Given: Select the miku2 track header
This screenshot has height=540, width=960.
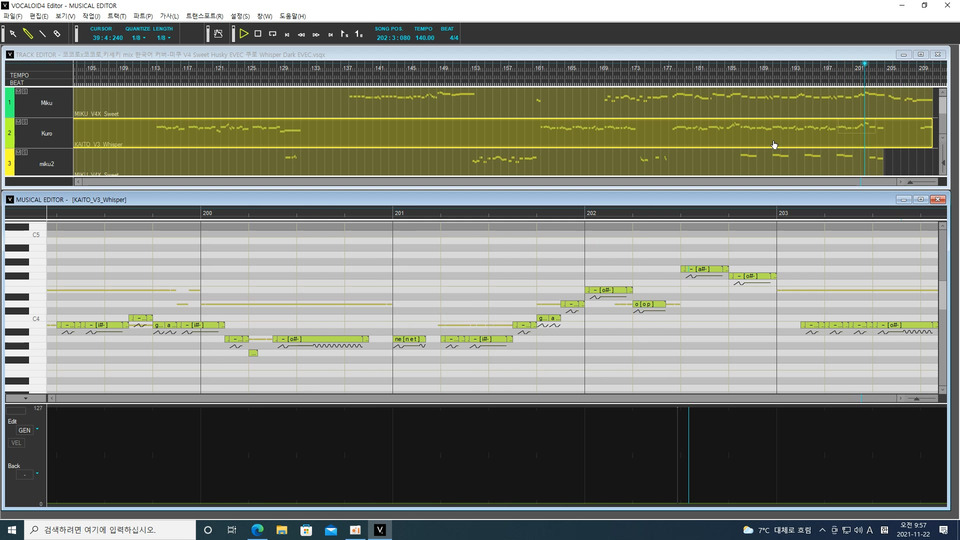Looking at the screenshot, I should click(x=46, y=163).
